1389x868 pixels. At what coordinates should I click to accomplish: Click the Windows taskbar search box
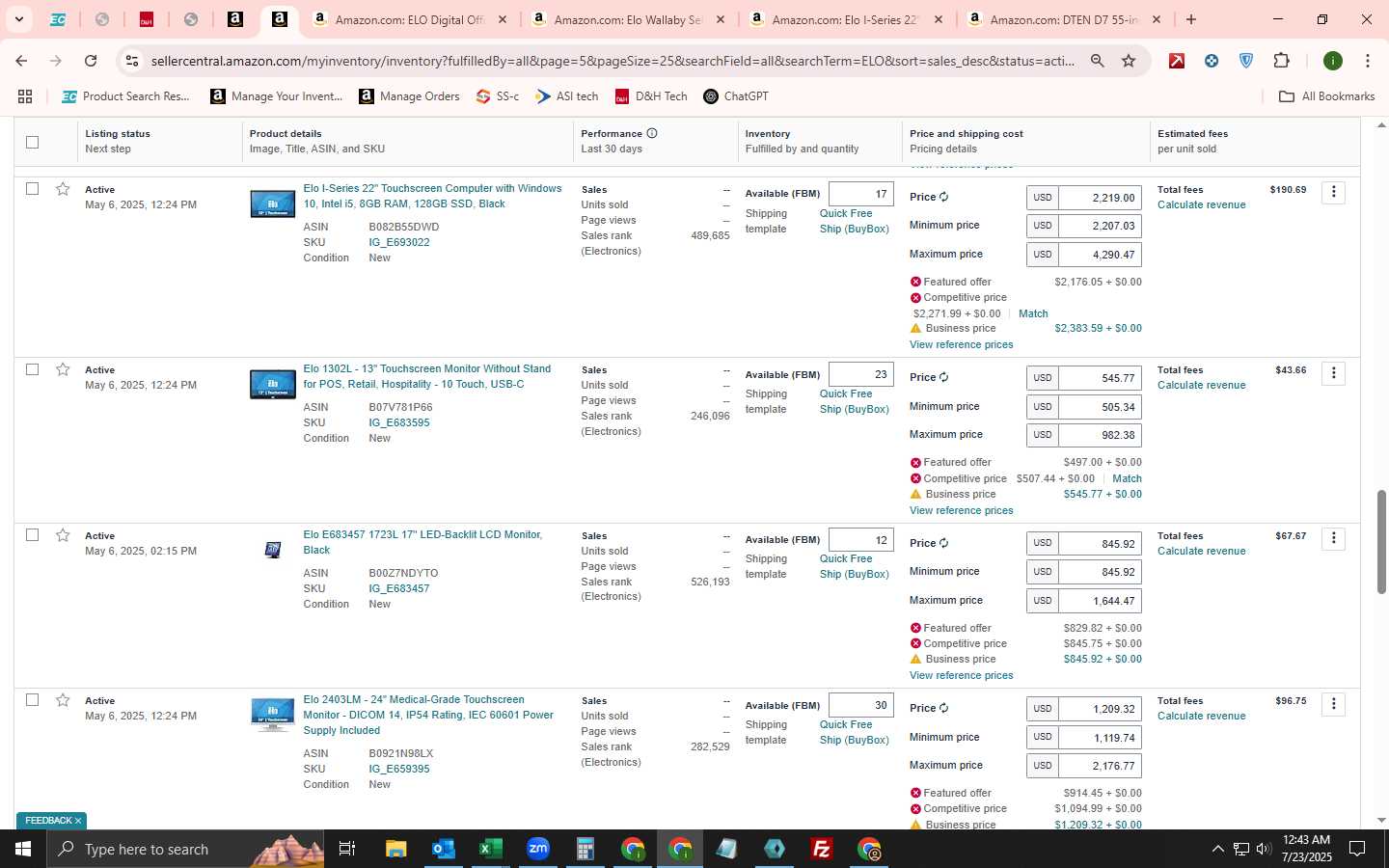click(186, 849)
